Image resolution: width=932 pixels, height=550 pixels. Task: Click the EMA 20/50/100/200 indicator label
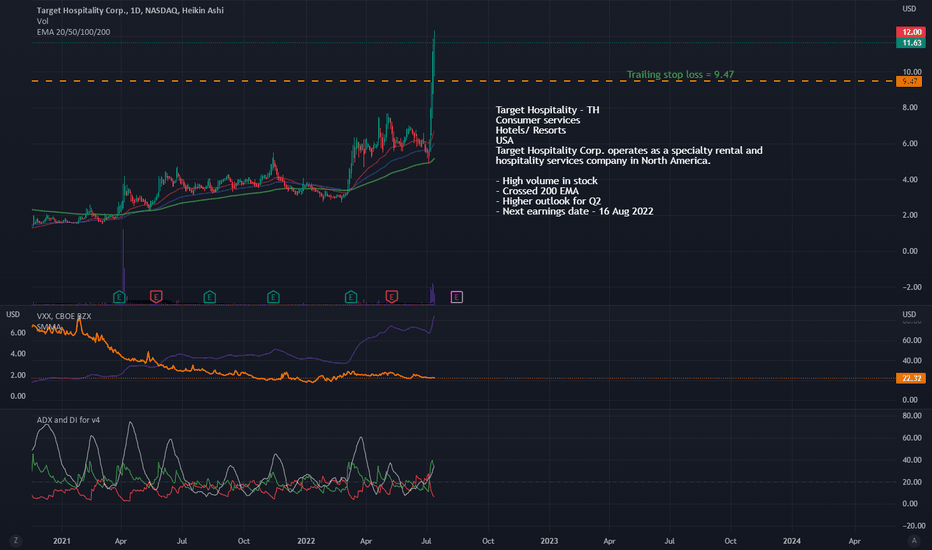[x=73, y=32]
